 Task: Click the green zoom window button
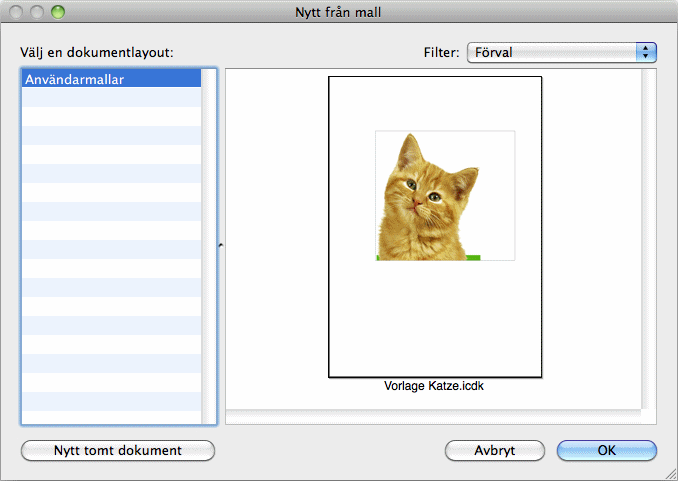point(58,12)
